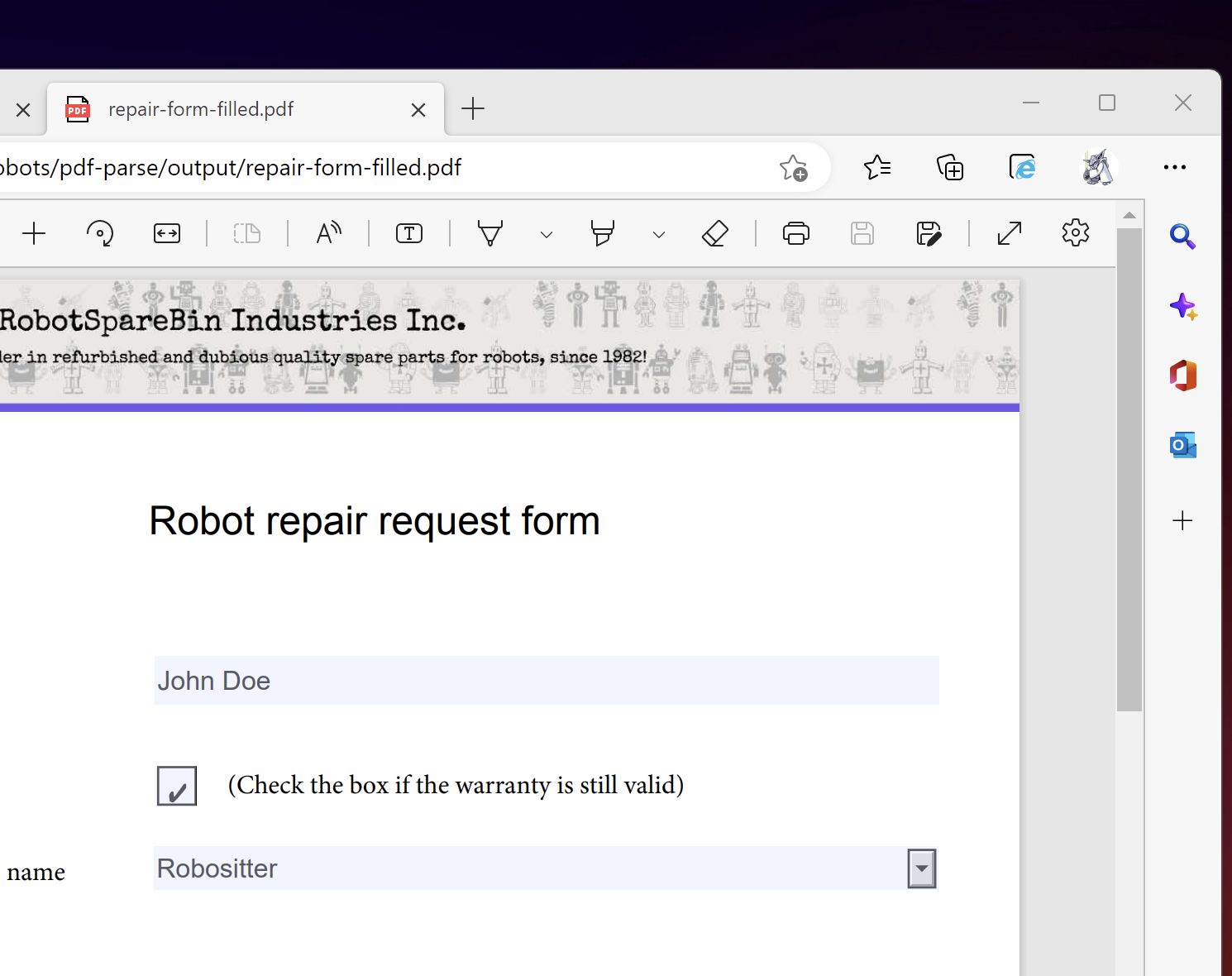
Task: Select the Fit to width tool
Action: [166, 233]
